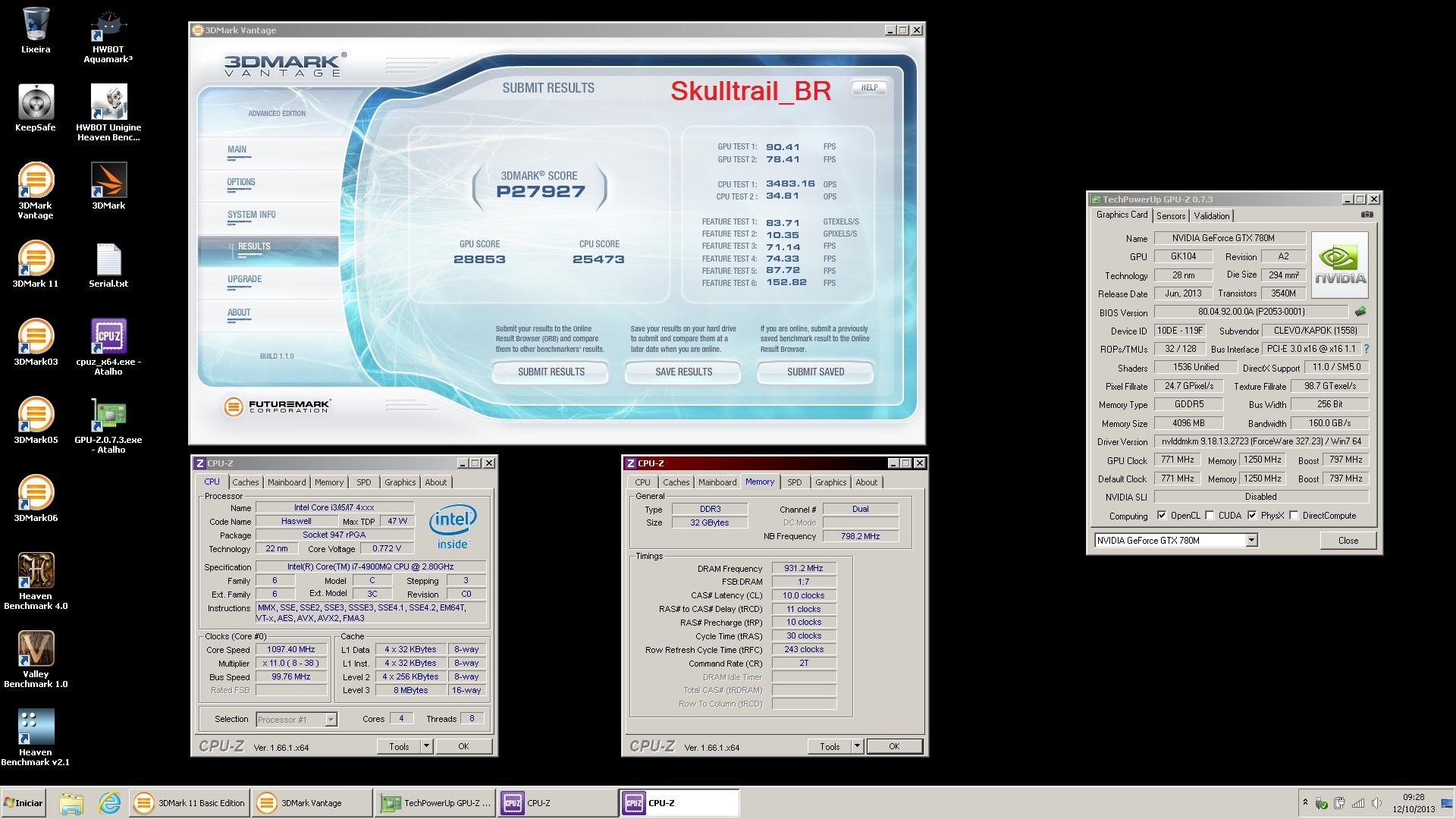Click the GPU-Z BIOS save chip icon
The width and height of the screenshot is (1456, 819).
[x=1360, y=312]
